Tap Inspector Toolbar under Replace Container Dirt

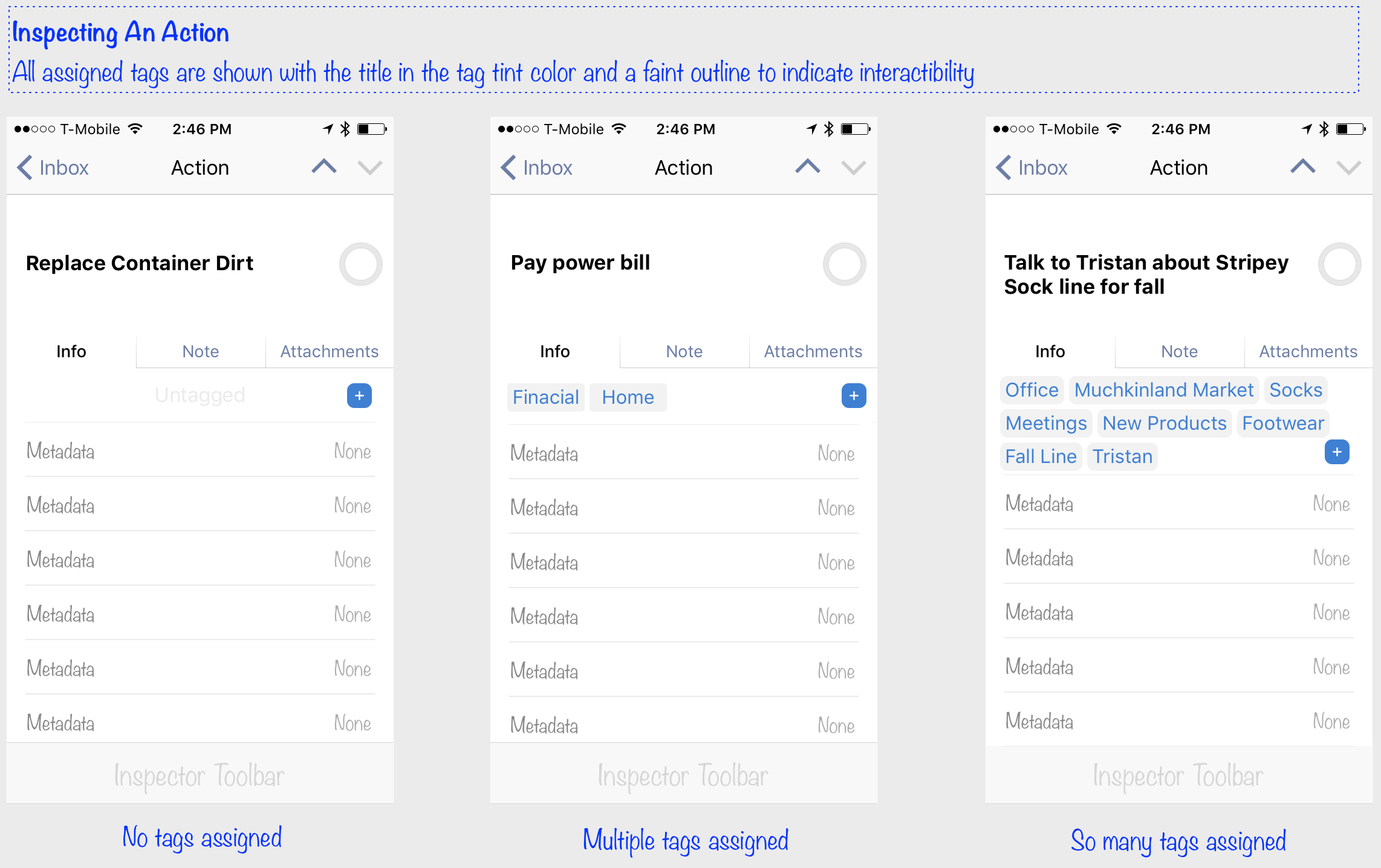[200, 774]
